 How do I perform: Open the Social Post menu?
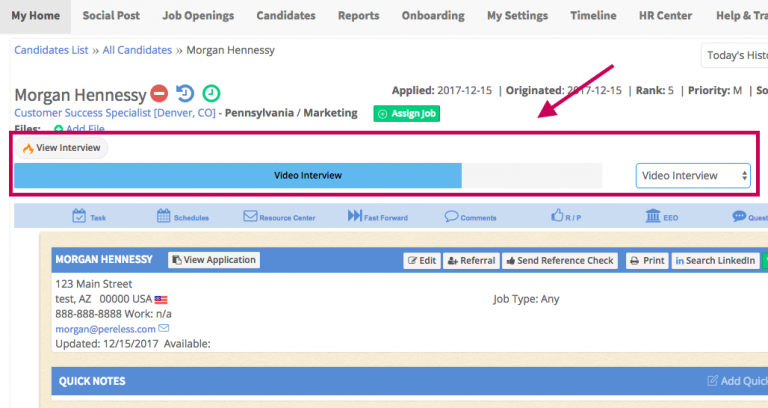coord(111,16)
